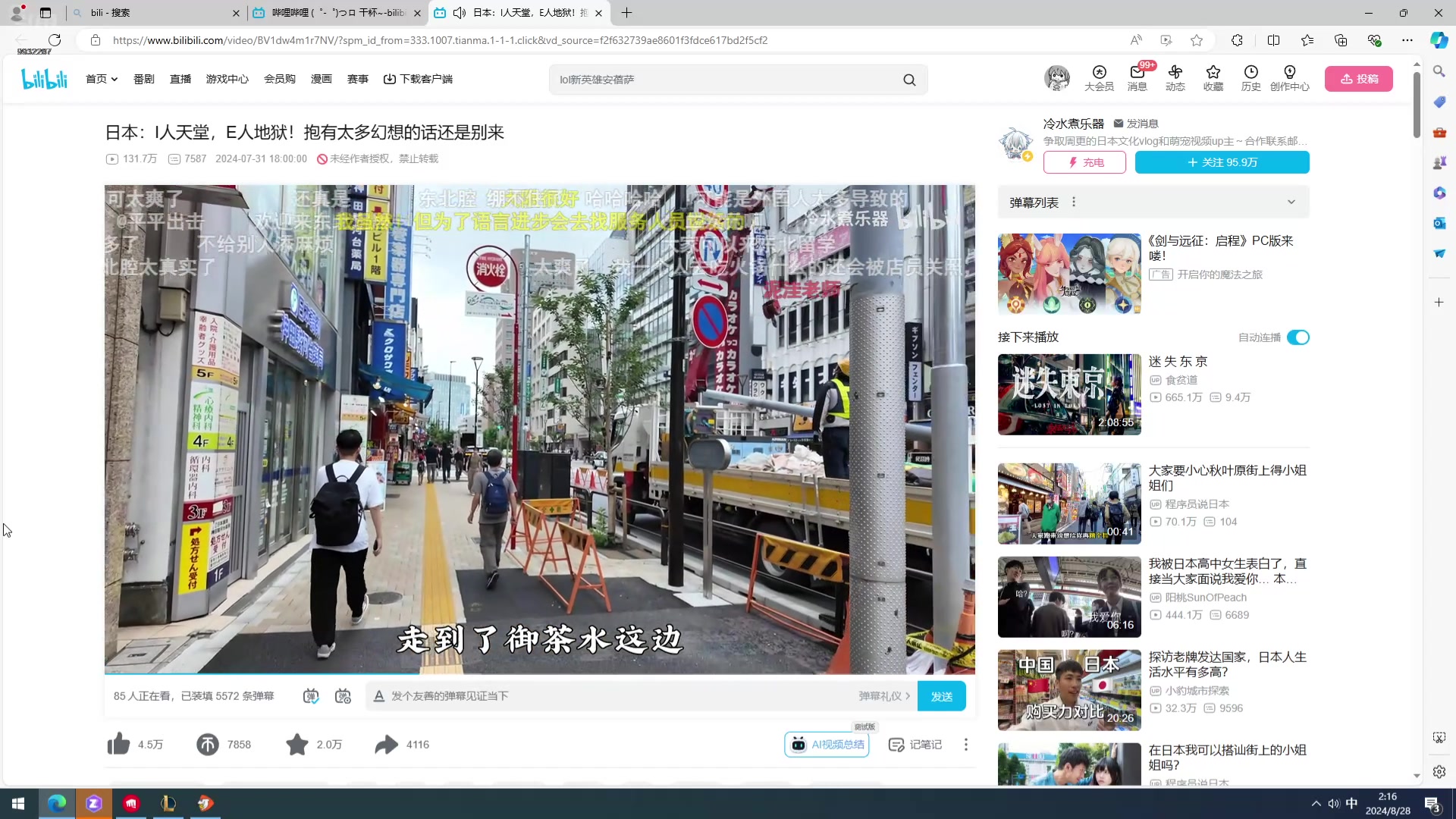The image size is (1456, 819).
Task: Click the 投稿 upload button
Action: click(x=1358, y=79)
